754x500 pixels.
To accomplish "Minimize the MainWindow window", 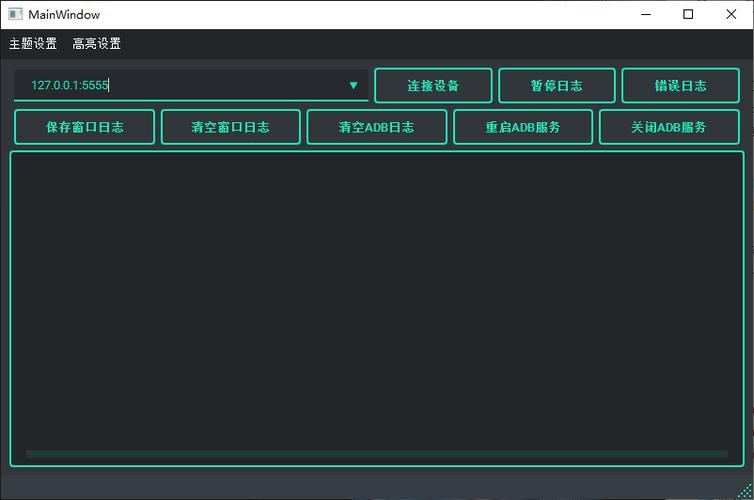I will 646,14.
